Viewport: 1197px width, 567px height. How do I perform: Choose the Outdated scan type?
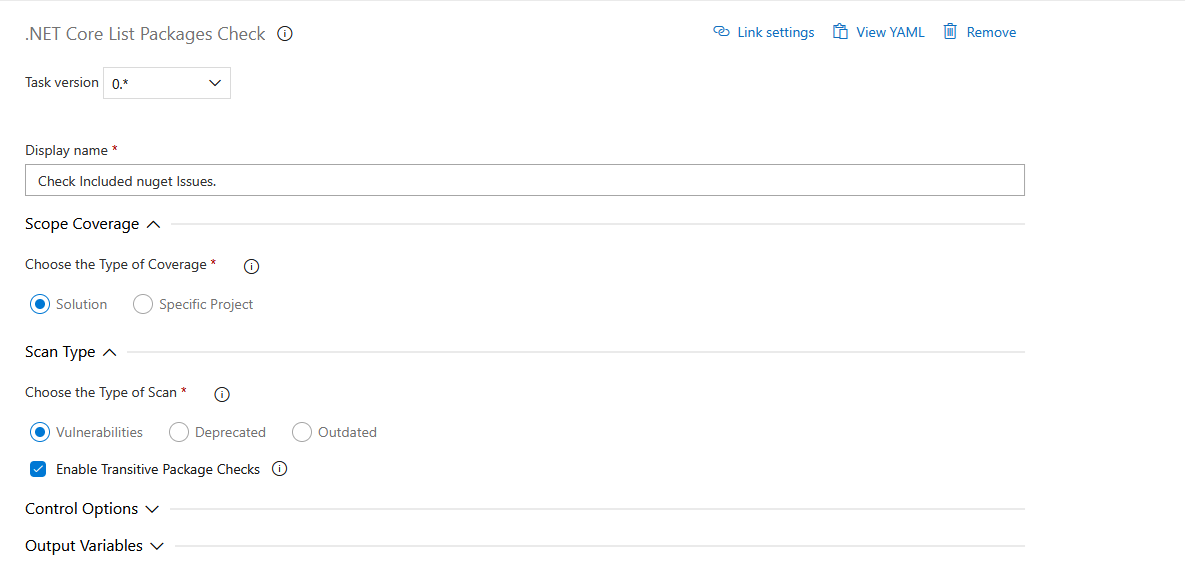[x=302, y=432]
